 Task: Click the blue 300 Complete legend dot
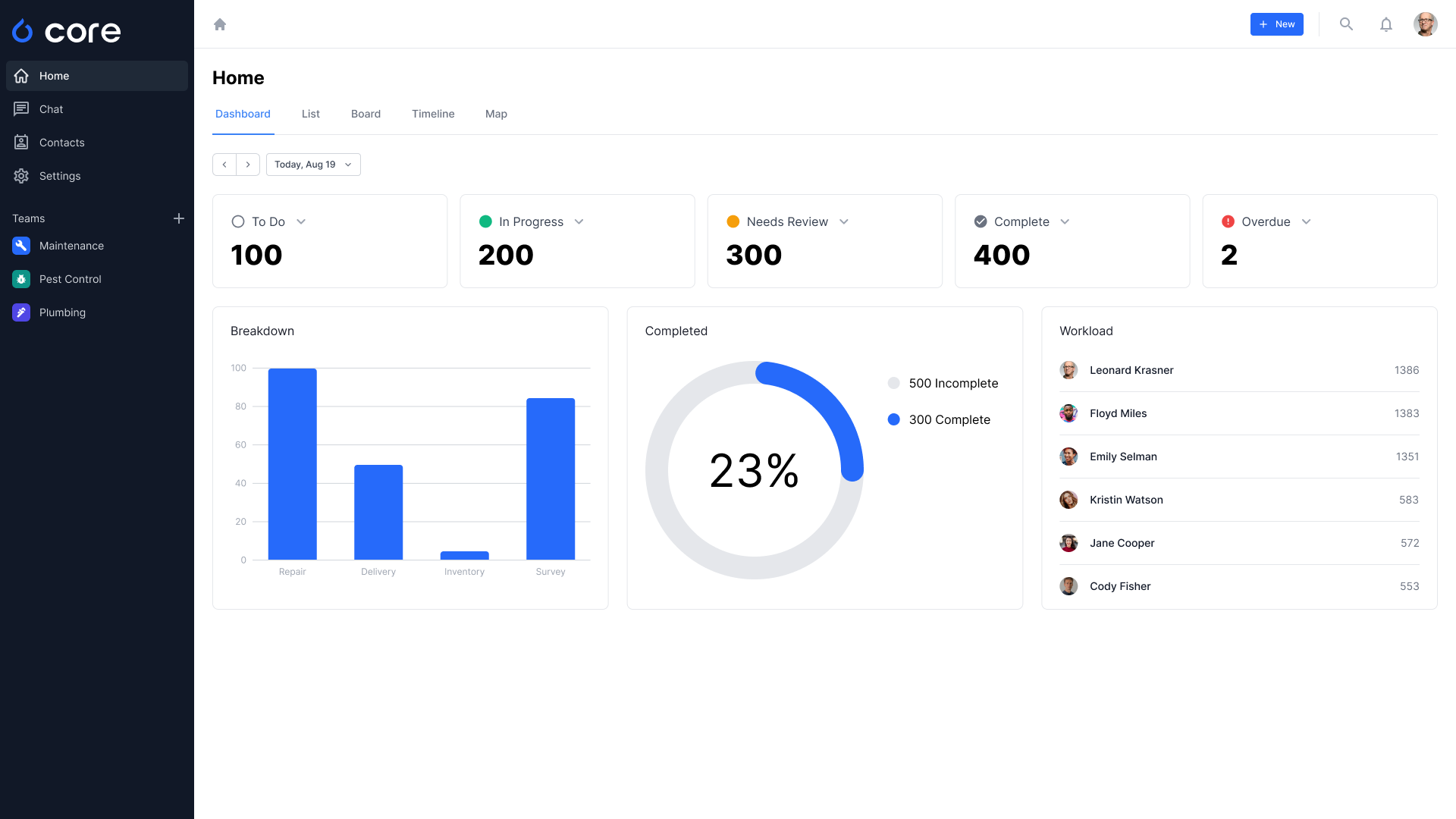pyautogui.click(x=894, y=419)
